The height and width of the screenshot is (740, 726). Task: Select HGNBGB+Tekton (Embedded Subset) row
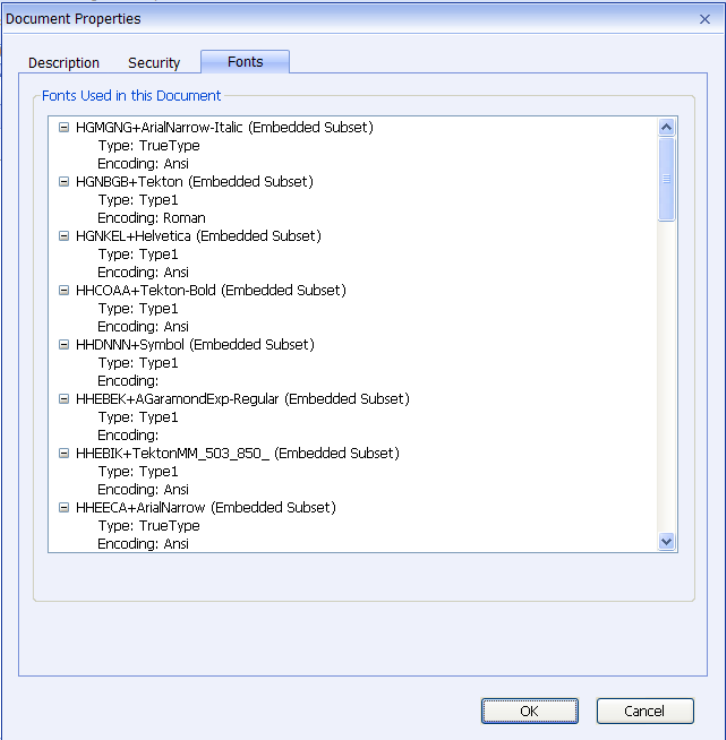tap(194, 182)
